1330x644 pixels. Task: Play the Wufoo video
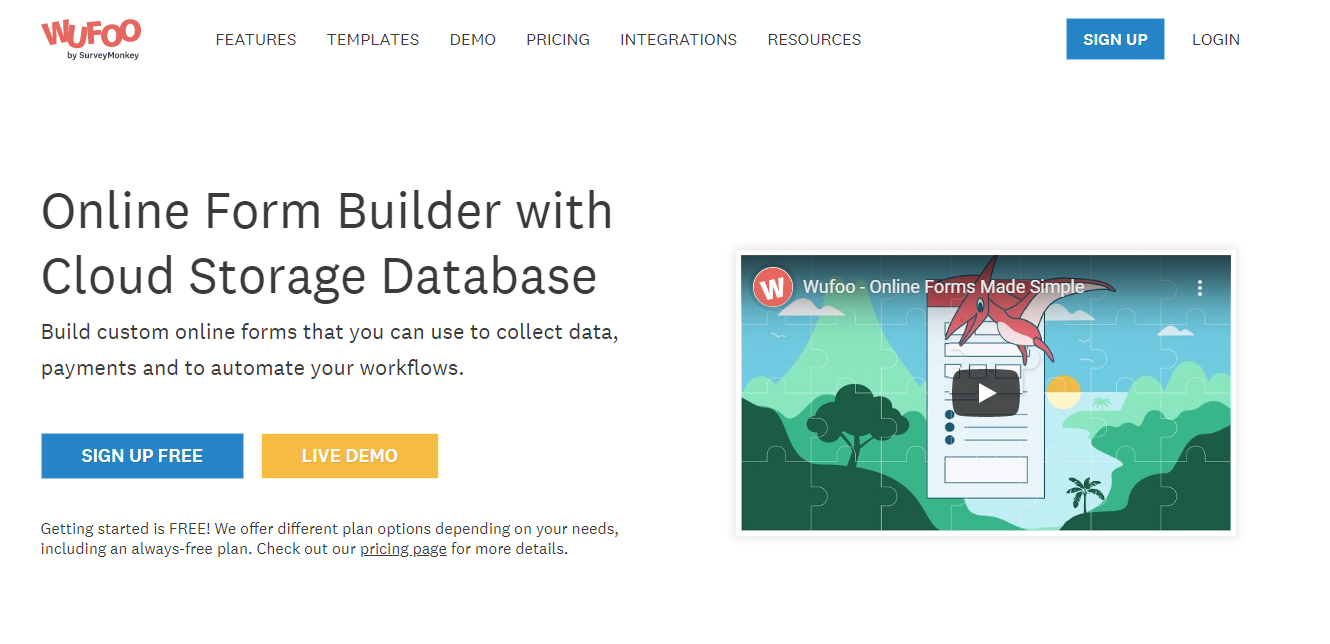click(x=985, y=393)
